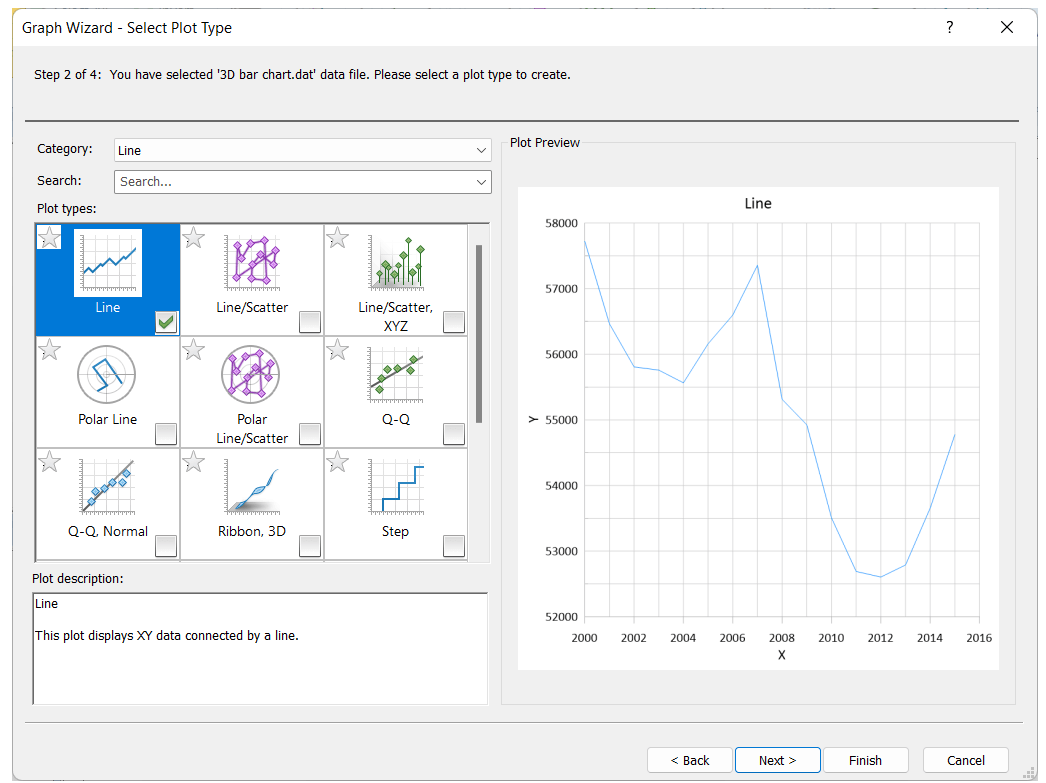Favorite the Line plot with its star

pos(49,238)
